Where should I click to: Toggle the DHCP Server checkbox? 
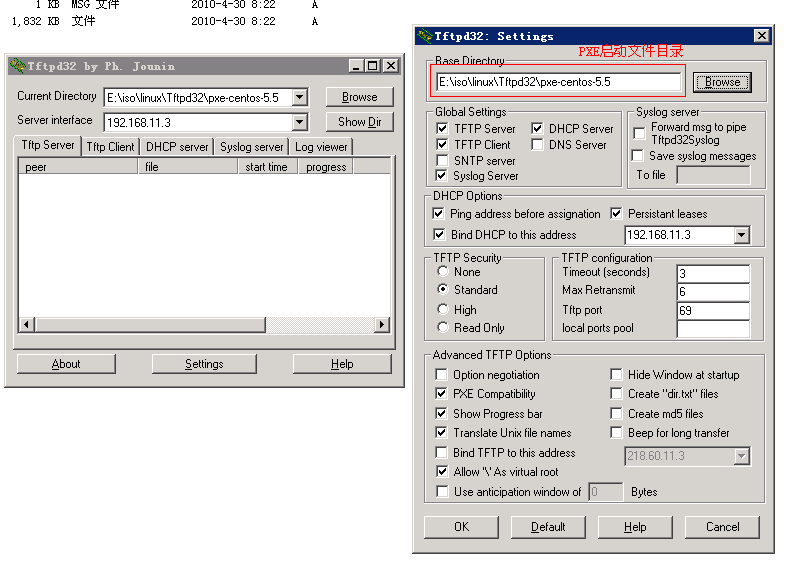537,128
